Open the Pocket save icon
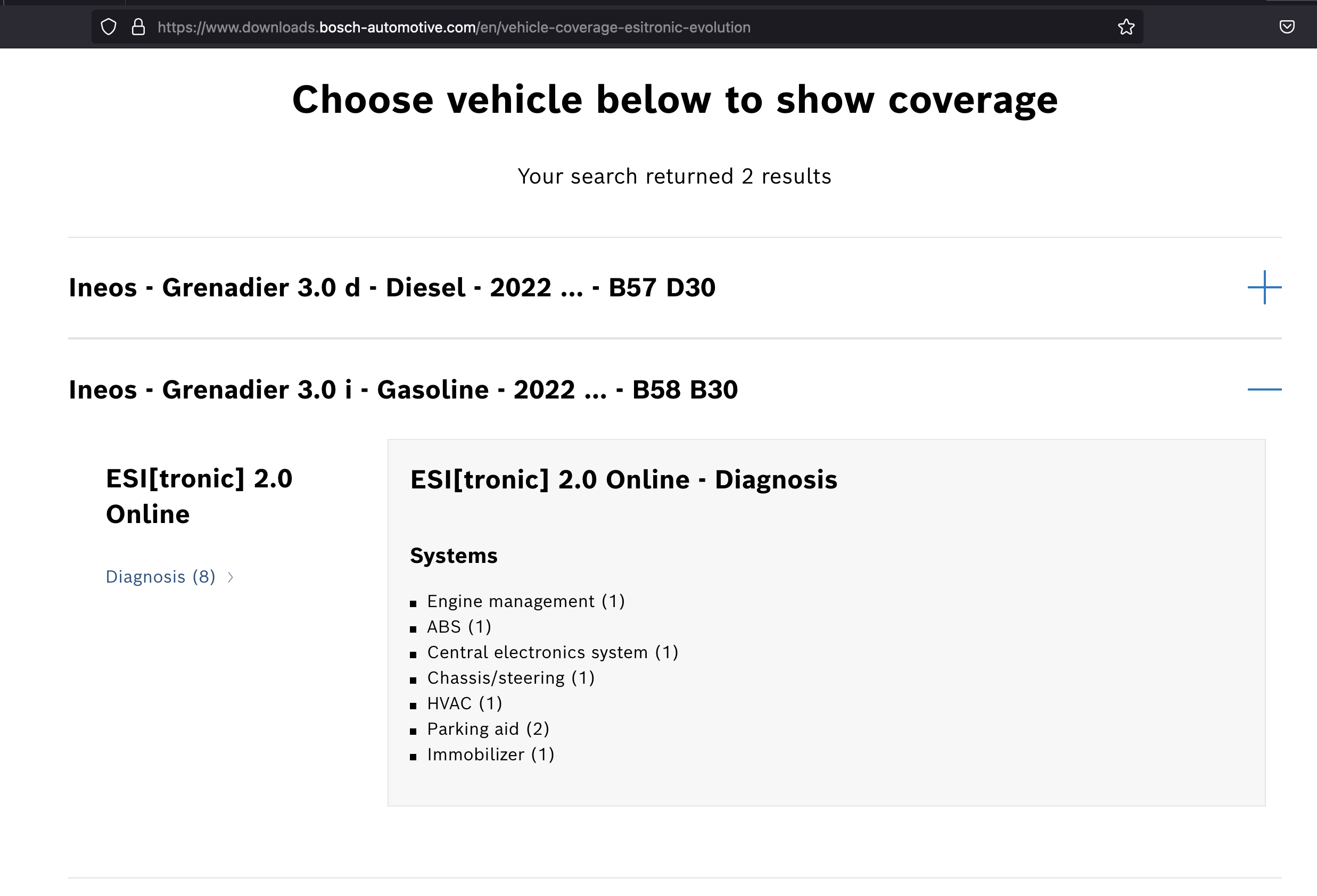 (x=1287, y=27)
